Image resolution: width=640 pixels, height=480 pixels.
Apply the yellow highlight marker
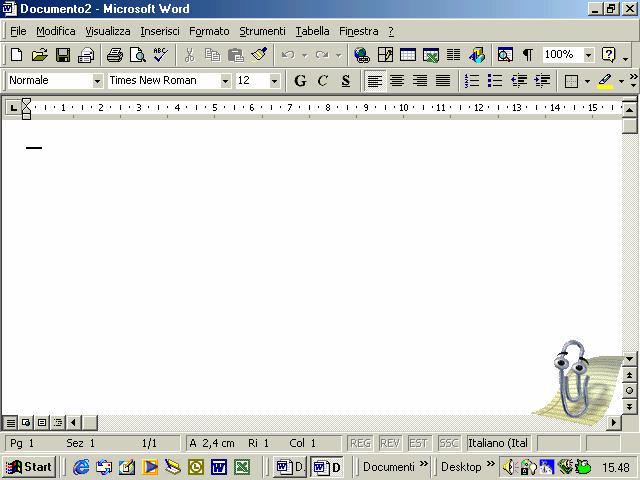605,81
